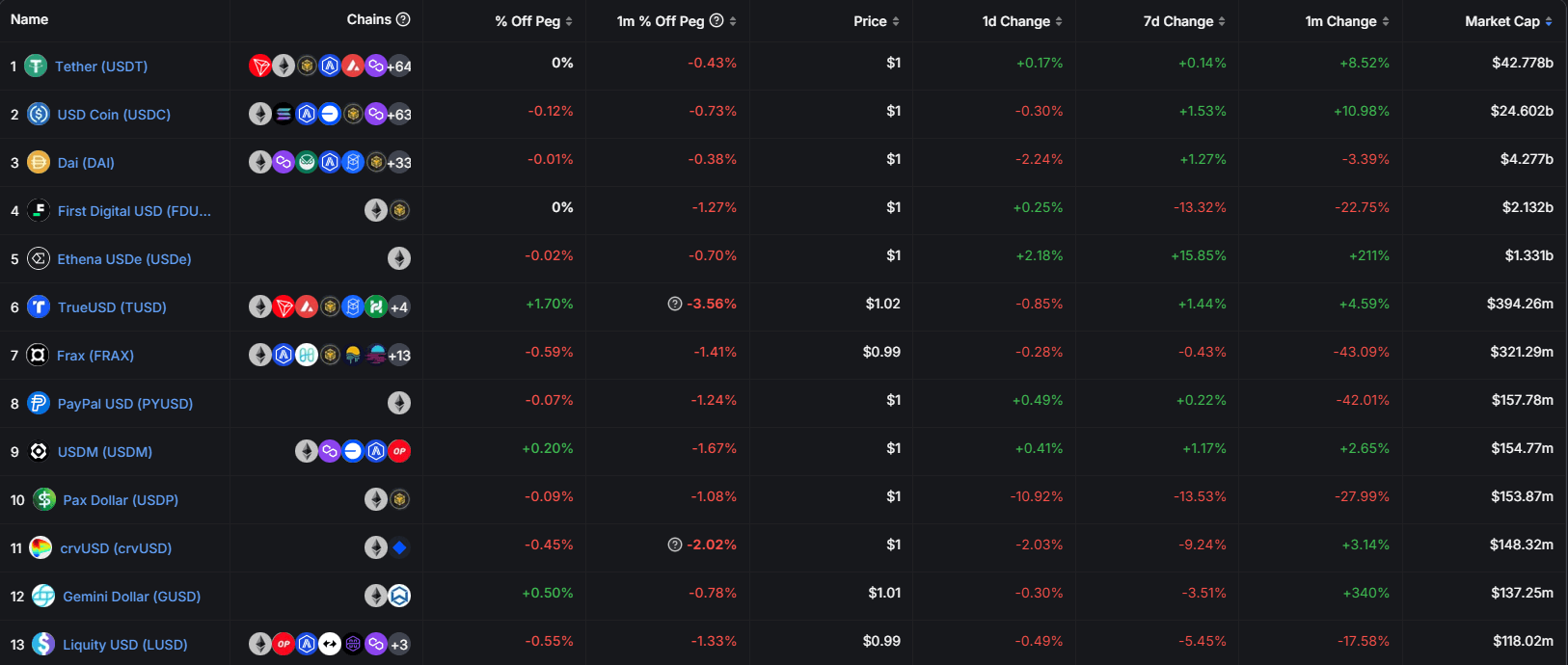Image resolution: width=1568 pixels, height=665 pixels.
Task: Sort by % Off Peg column
Action: (x=533, y=21)
